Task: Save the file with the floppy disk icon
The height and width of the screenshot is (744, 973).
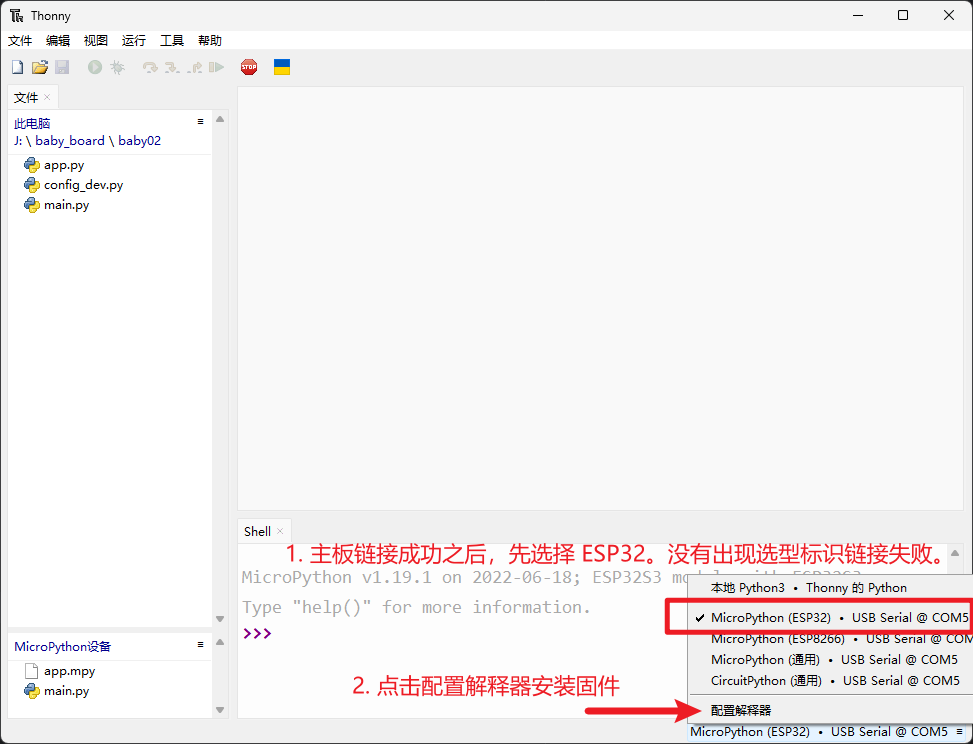Action: 62,67
